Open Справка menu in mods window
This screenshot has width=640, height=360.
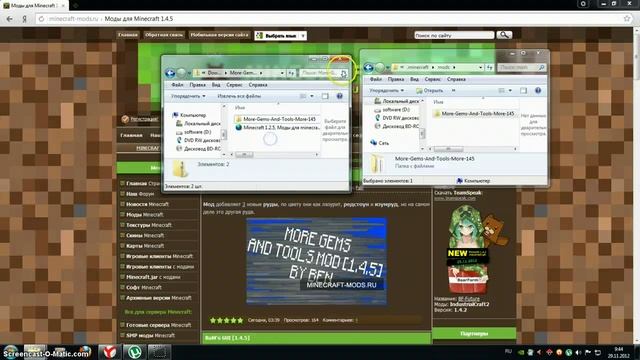[456, 79]
